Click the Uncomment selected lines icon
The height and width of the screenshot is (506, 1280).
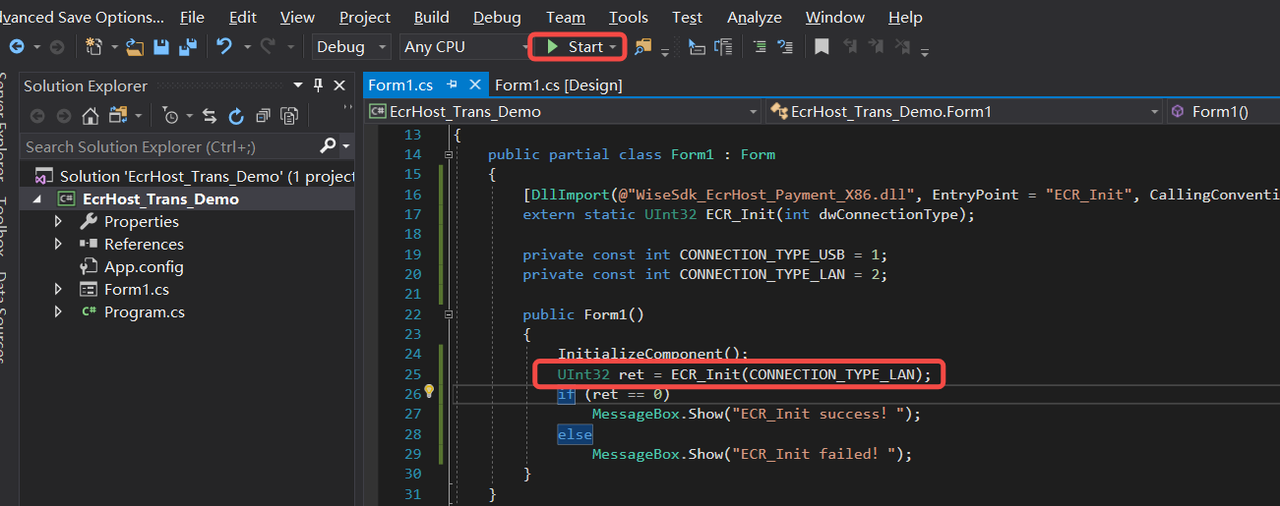pos(785,47)
